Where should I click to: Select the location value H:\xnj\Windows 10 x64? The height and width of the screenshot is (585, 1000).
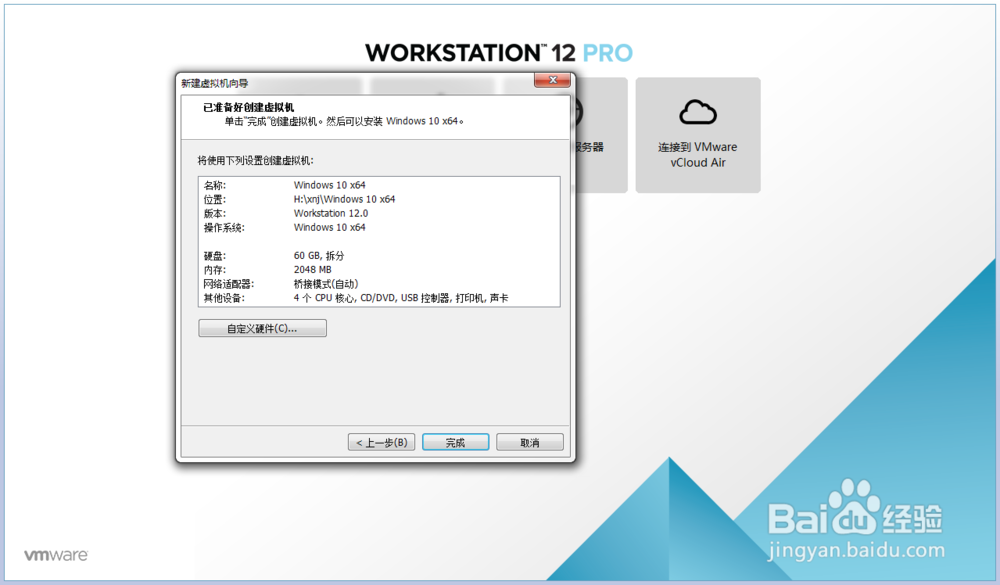pyautogui.click(x=344, y=199)
